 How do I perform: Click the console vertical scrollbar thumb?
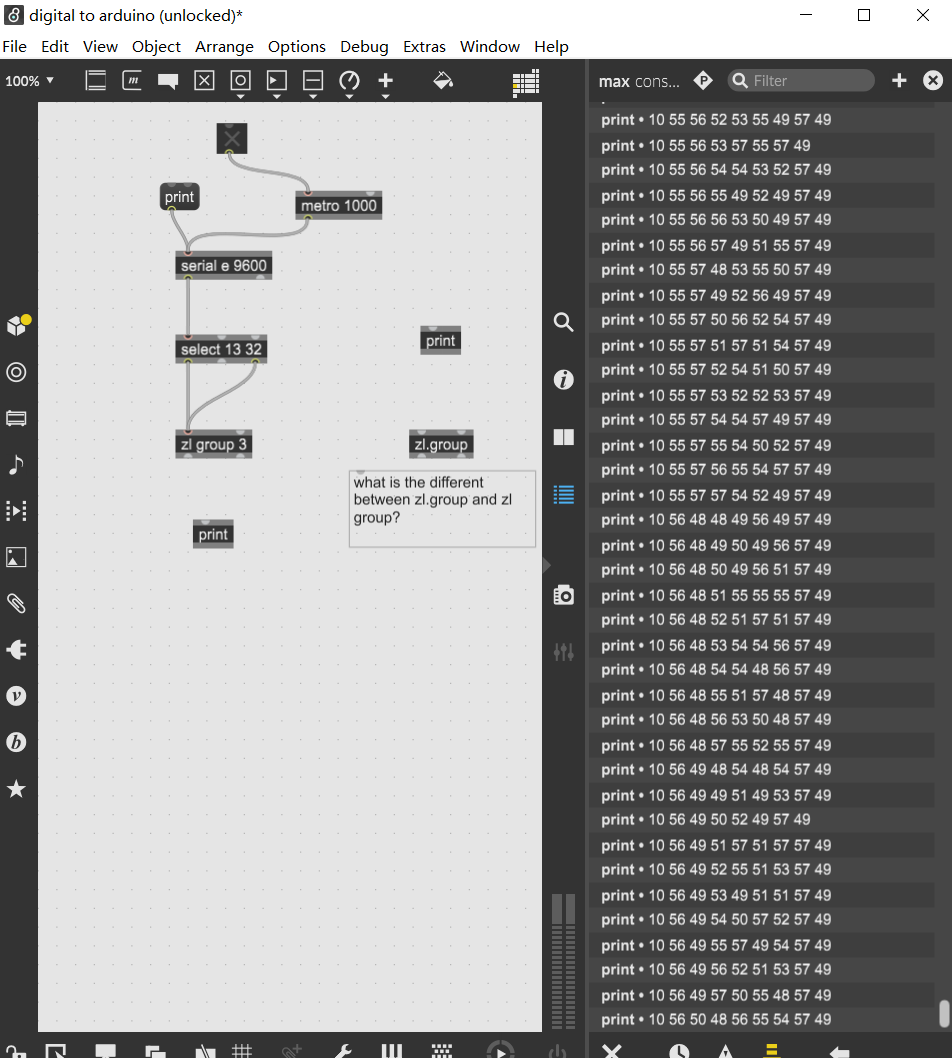[944, 1013]
